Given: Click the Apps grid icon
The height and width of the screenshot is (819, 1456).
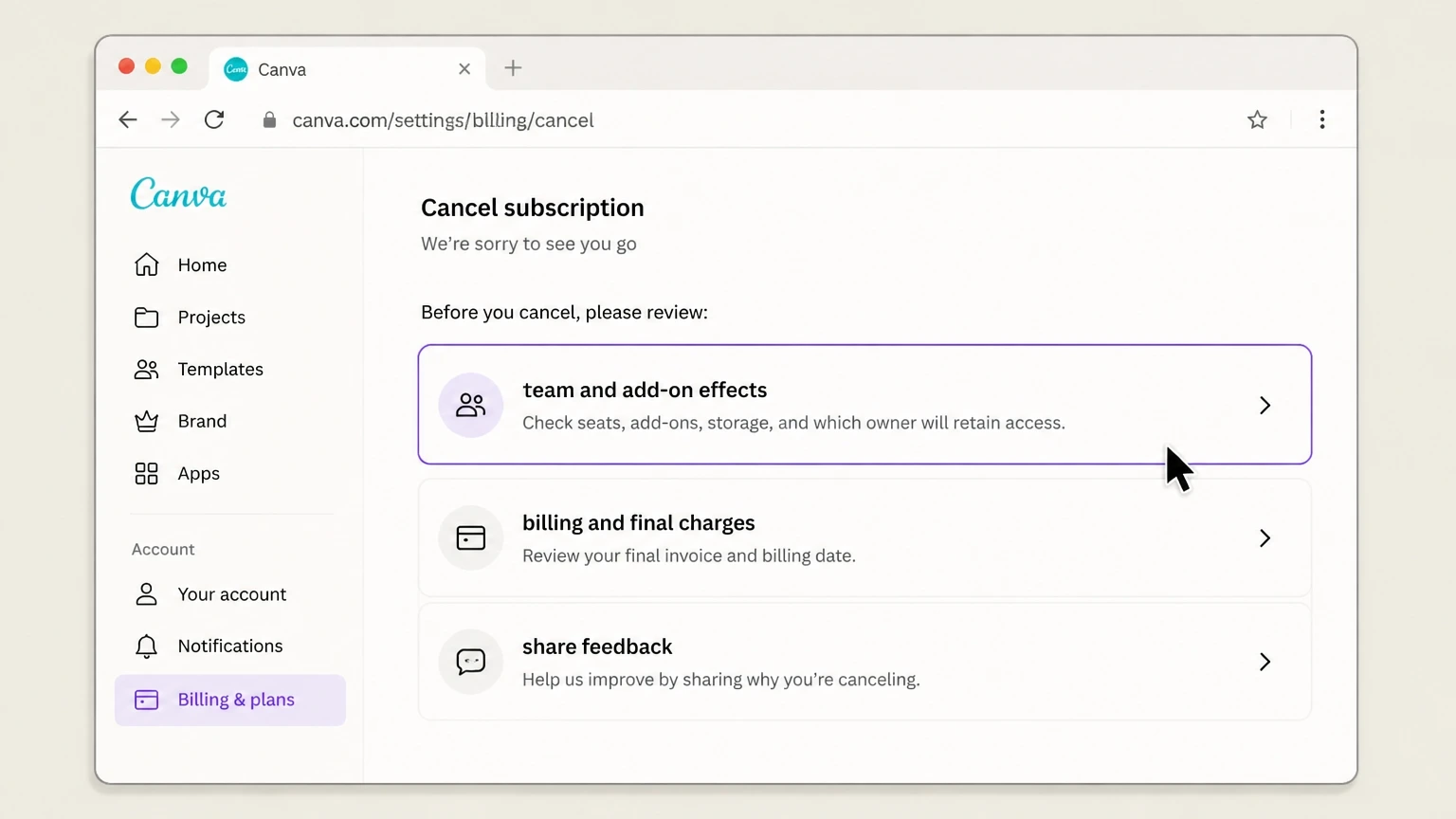Looking at the screenshot, I should pos(146,473).
